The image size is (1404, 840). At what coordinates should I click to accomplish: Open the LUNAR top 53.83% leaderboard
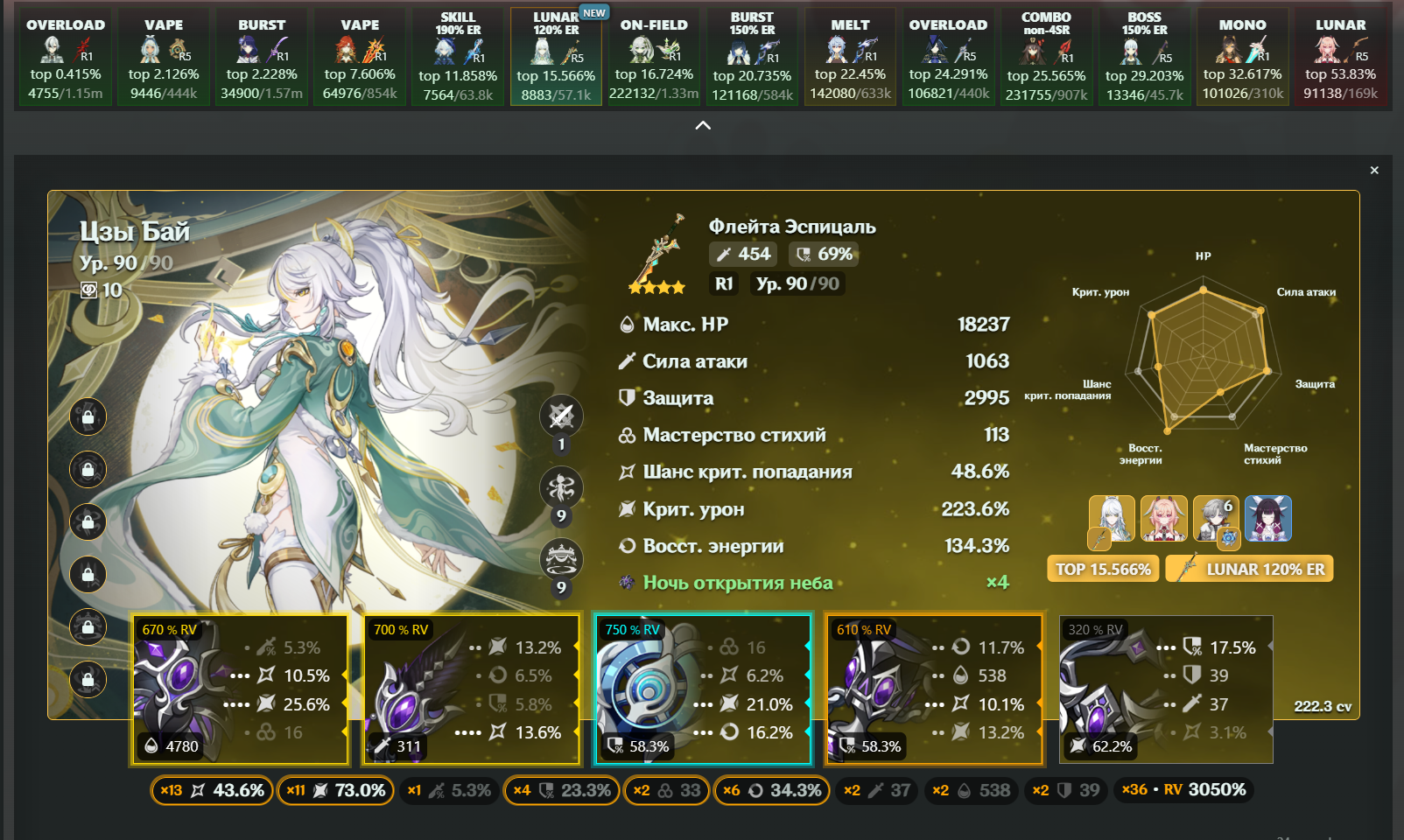(1340, 57)
